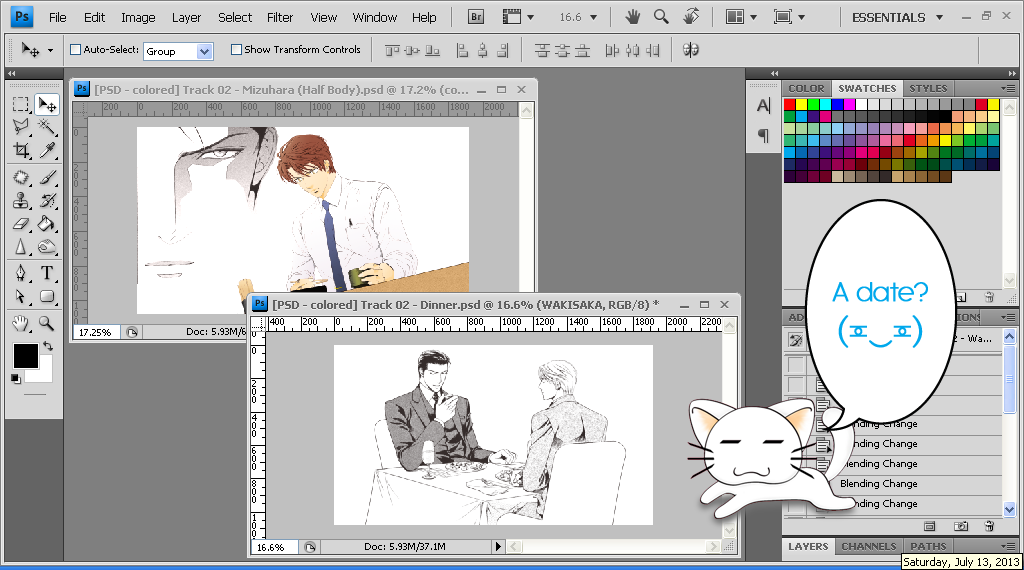This screenshot has width=1024, height=570.
Task: Switch to the PATHS tab
Action: coord(928,546)
